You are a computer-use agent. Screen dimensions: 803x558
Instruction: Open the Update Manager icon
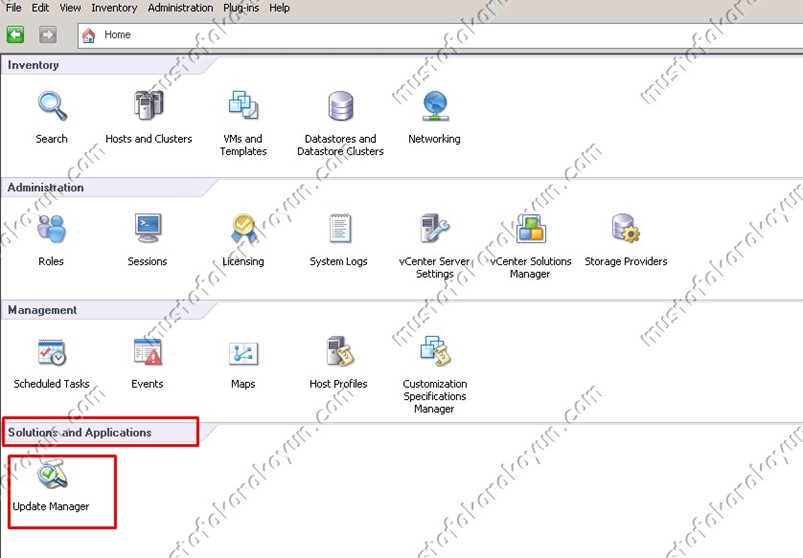[52, 474]
